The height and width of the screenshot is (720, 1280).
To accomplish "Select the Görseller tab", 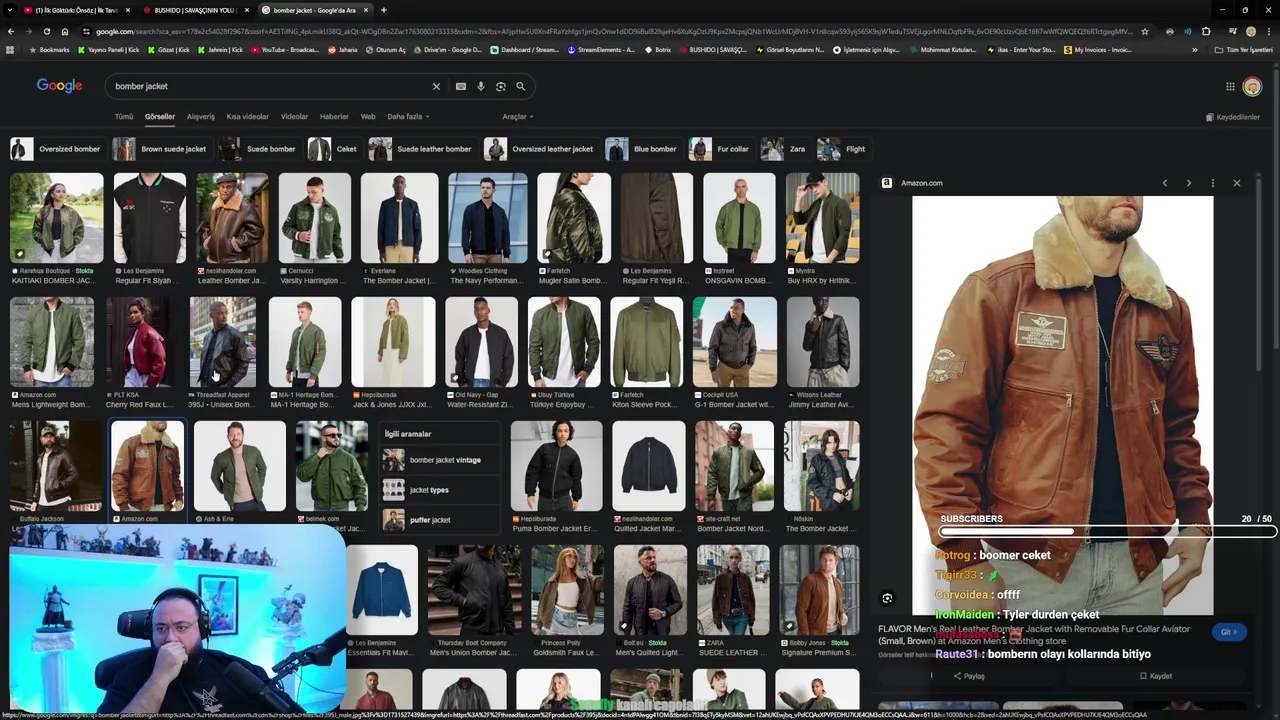I will (x=160, y=117).
